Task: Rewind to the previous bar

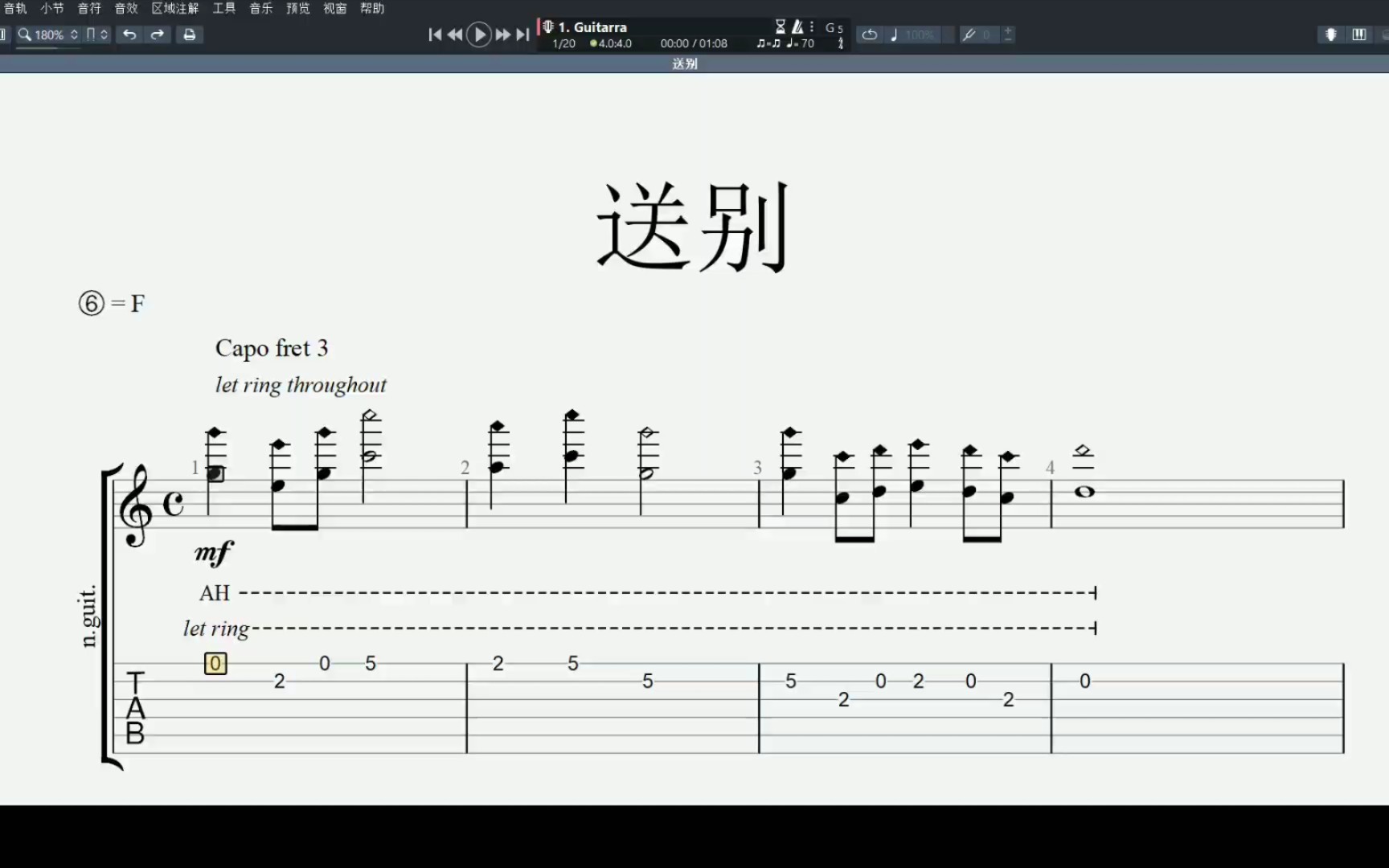Action: coord(455,35)
